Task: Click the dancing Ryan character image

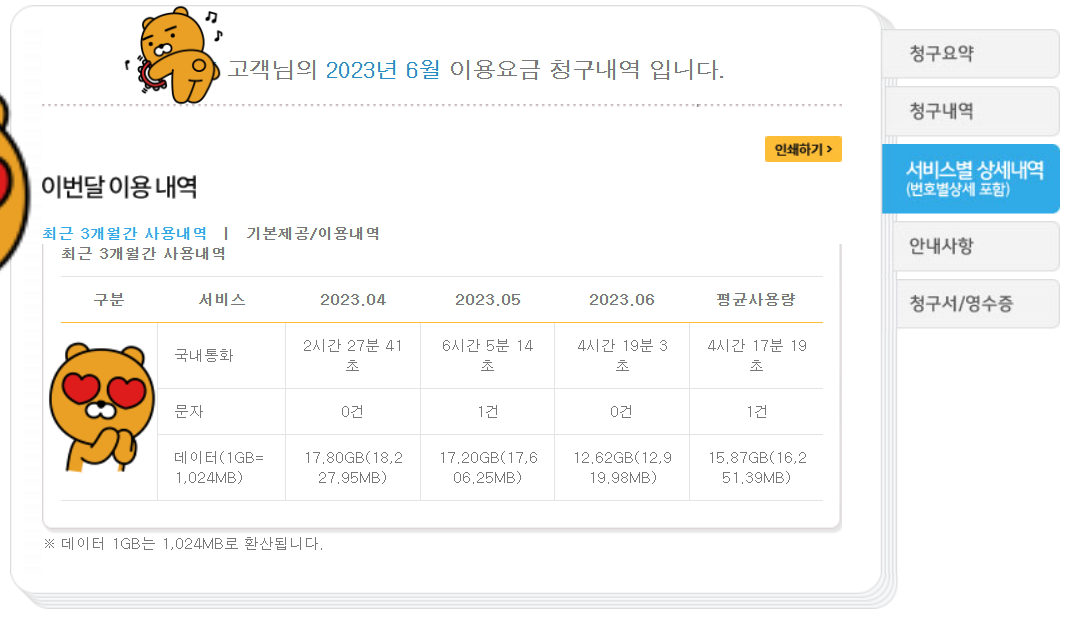Action: pyautogui.click(x=174, y=55)
